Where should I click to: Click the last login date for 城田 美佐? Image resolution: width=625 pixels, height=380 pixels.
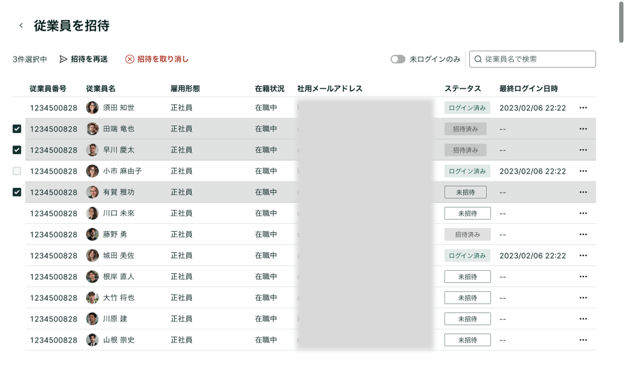pos(533,256)
